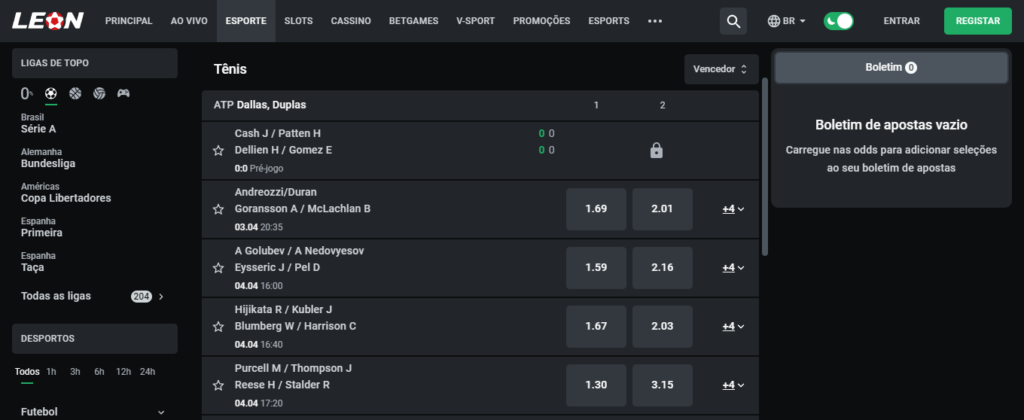Expand the Futebol sports section
Screen dimensions: 1024x420
161,411
